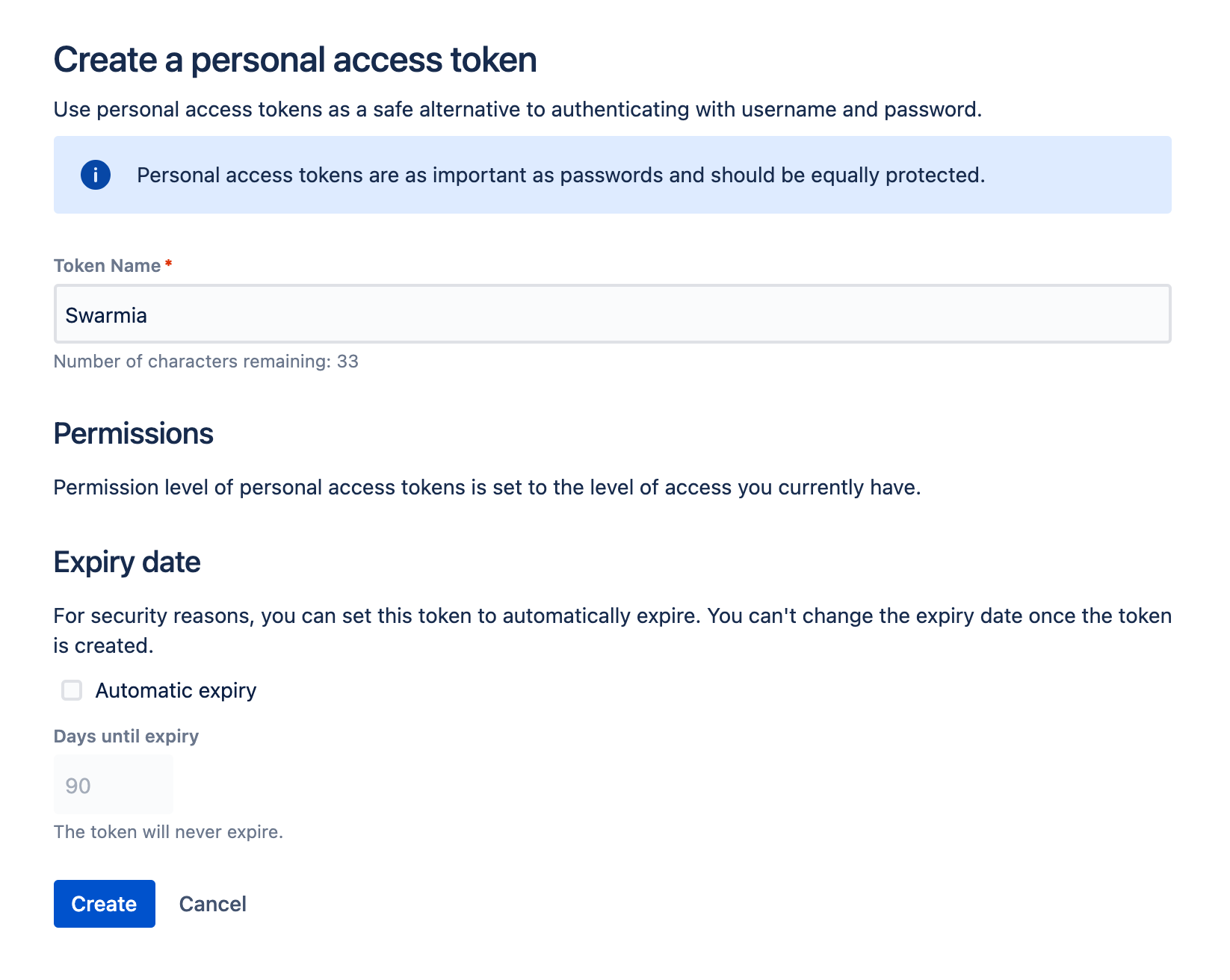The width and height of the screenshot is (1230, 980).
Task: Click the banner text about protecting tokens
Action: pos(560,175)
